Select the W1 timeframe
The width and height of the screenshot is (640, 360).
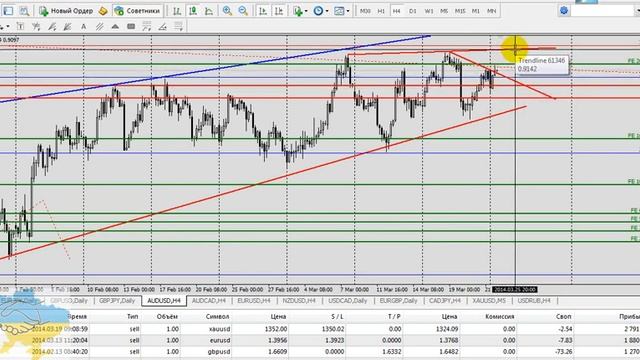pyautogui.click(x=429, y=11)
